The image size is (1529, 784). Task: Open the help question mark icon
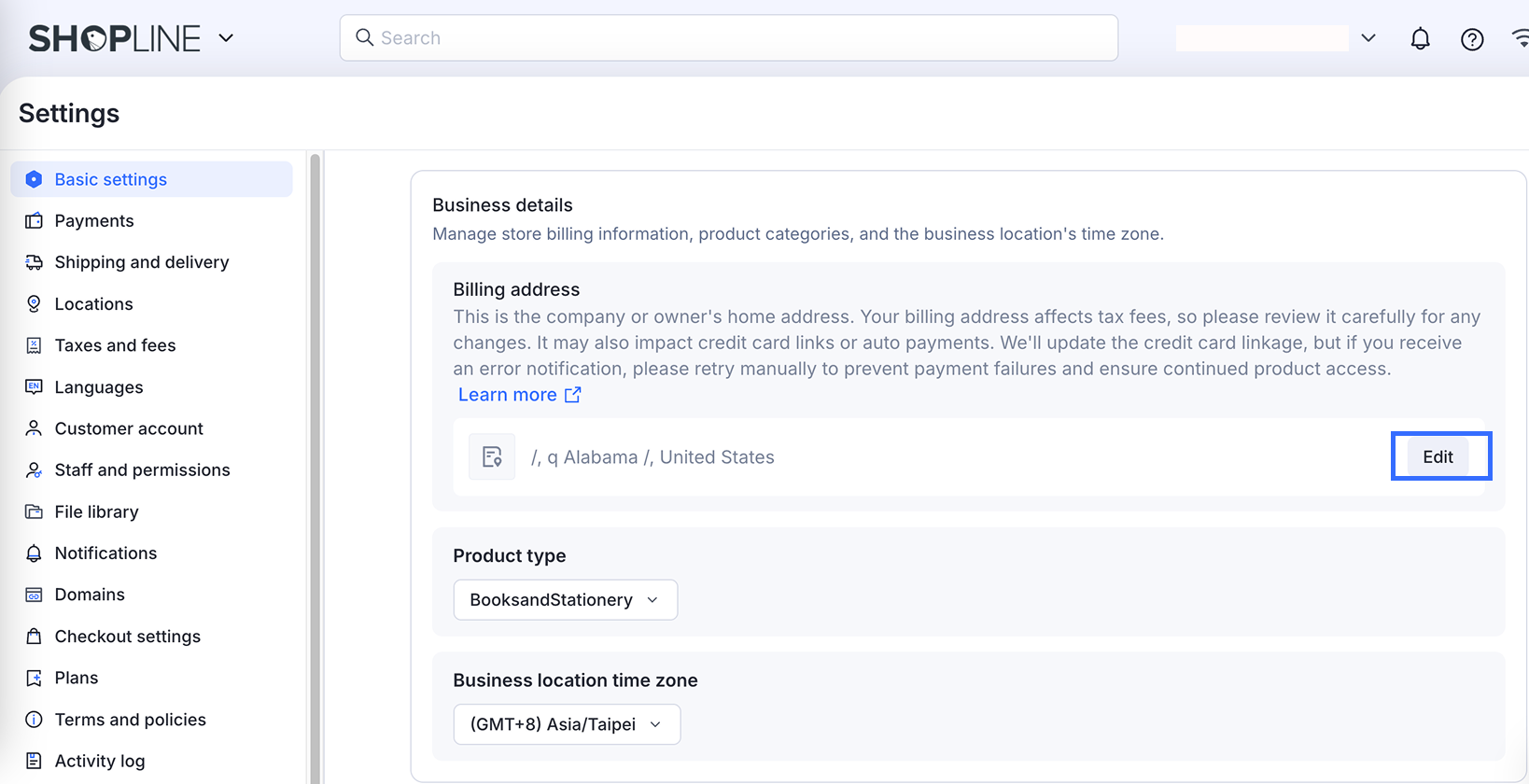point(1472,39)
